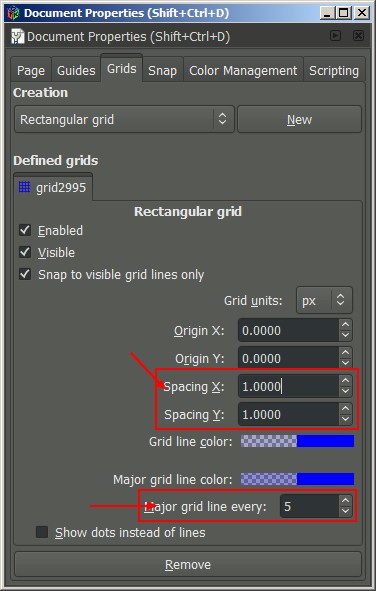Image resolution: width=376 pixels, height=591 pixels.
Task: Click the Major grid line every field
Action: click(309, 506)
